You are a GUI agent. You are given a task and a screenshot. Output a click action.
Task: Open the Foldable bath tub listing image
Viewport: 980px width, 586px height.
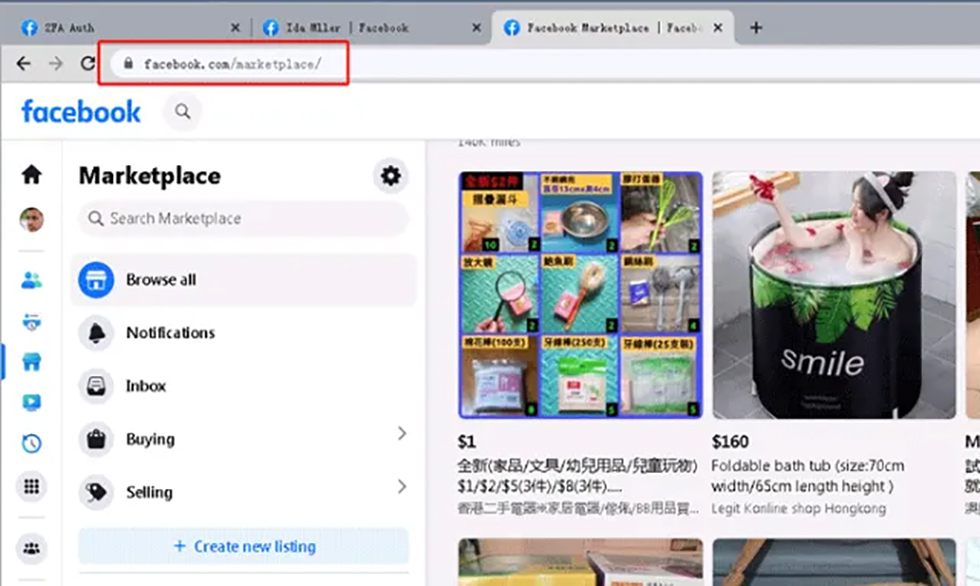click(x=833, y=295)
